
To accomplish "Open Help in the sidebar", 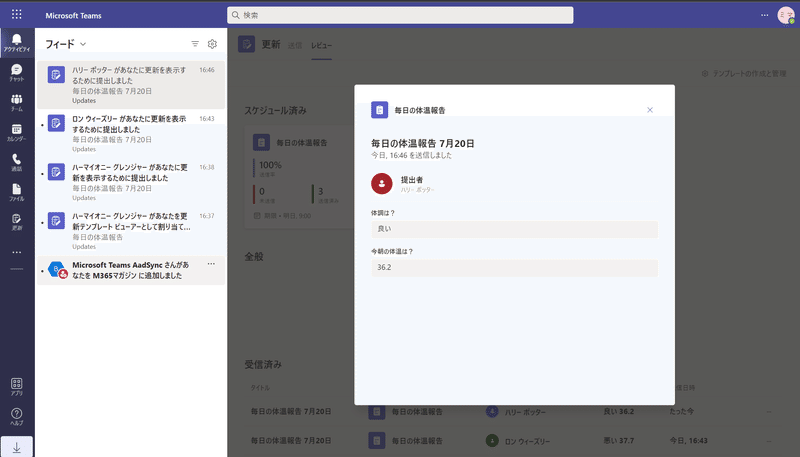I will [17, 416].
